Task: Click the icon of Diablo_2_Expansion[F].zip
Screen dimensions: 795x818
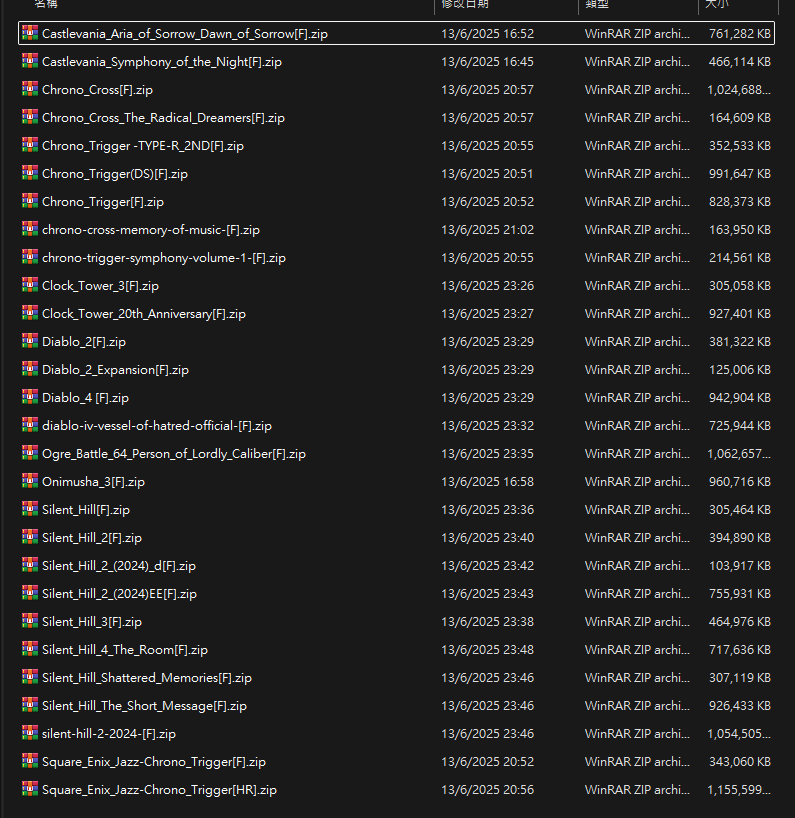Action: pyautogui.click(x=30, y=369)
